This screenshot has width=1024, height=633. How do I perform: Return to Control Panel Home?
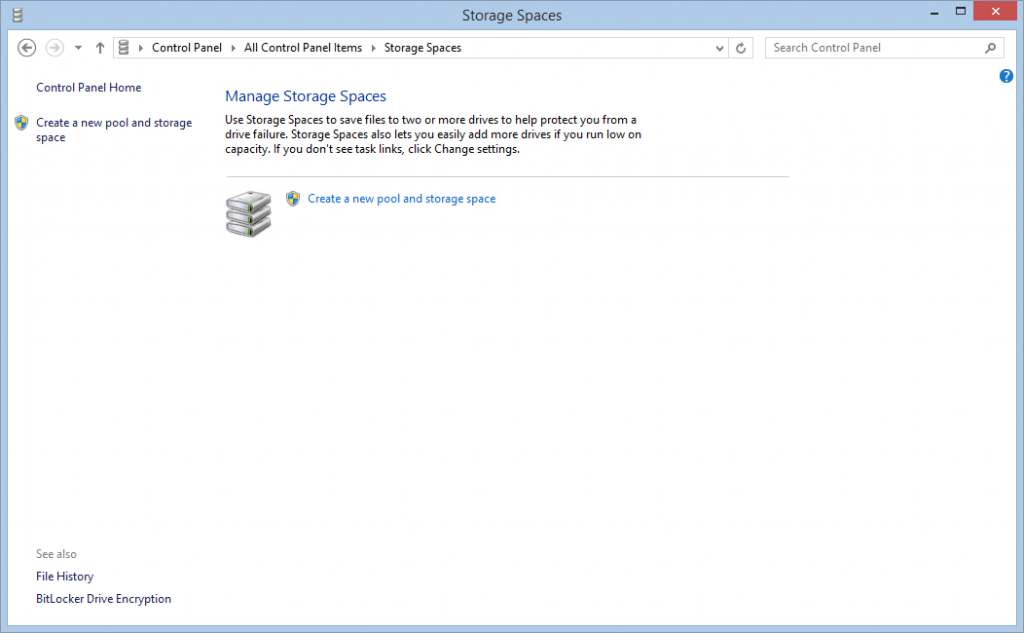pyautogui.click(x=88, y=87)
